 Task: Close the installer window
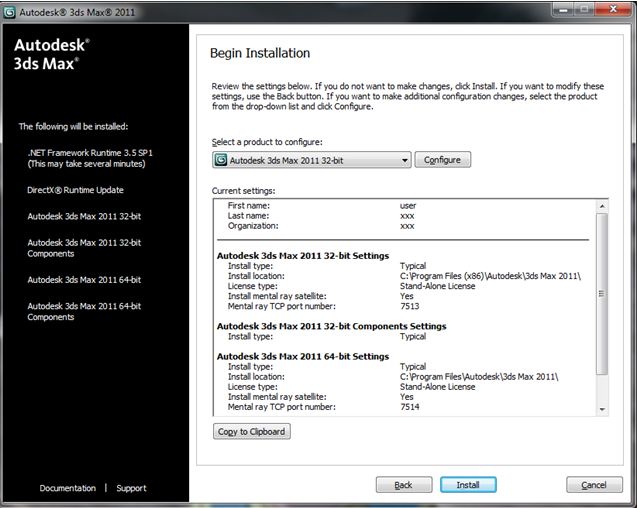[613, 10]
